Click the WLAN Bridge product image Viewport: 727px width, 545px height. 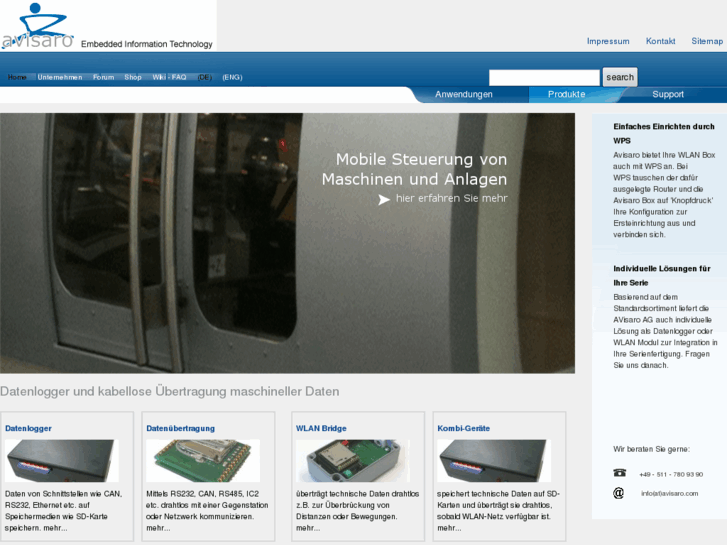[353, 461]
